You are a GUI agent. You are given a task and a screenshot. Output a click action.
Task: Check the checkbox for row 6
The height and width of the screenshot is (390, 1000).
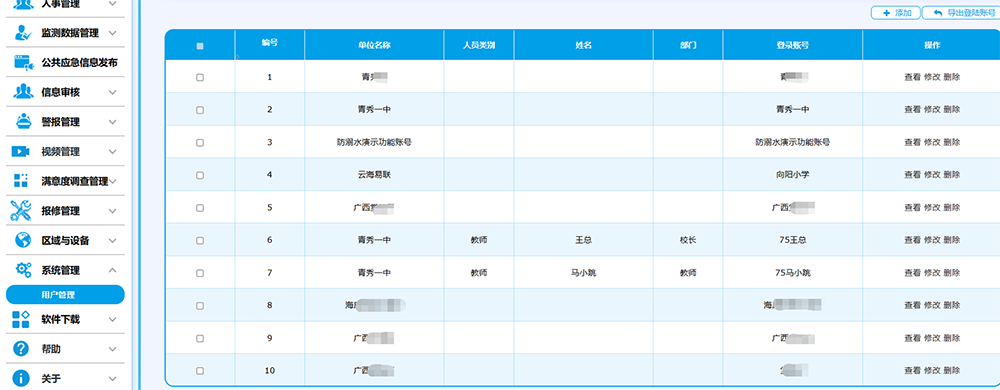[200, 240]
